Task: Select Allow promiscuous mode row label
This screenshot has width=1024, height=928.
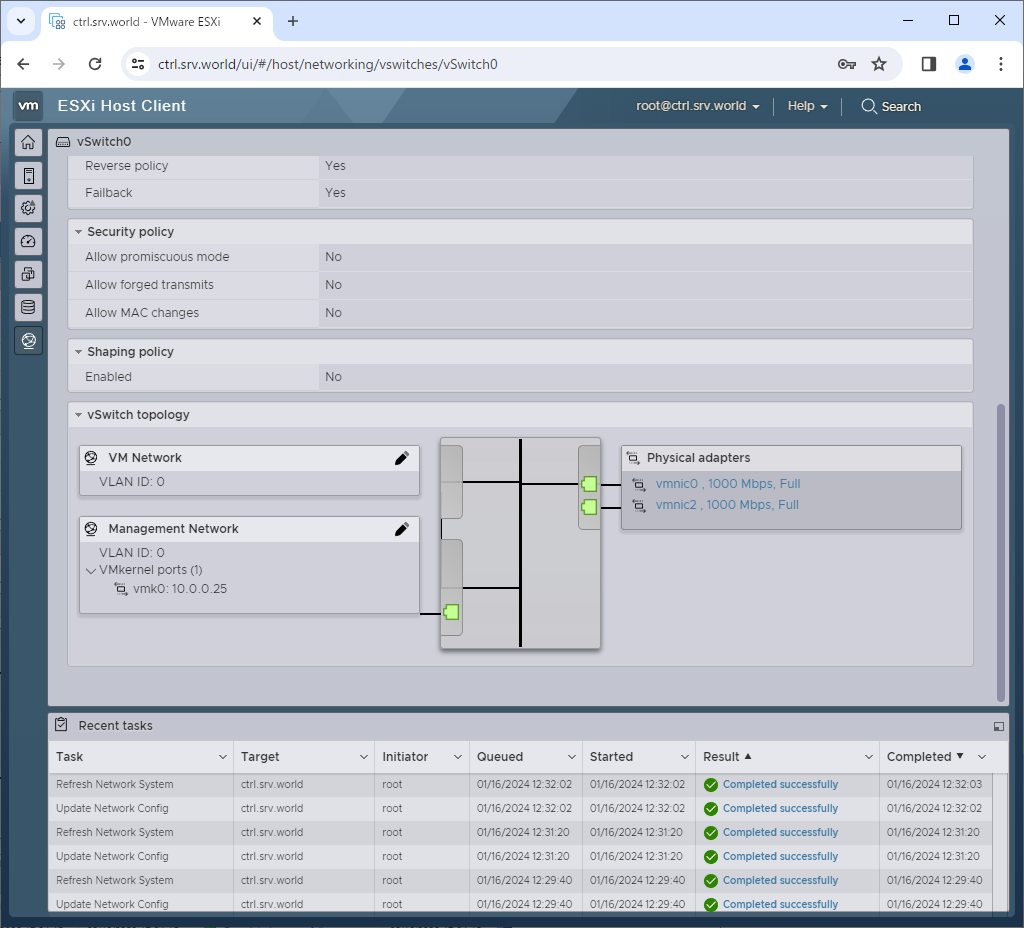Action: [x=157, y=257]
